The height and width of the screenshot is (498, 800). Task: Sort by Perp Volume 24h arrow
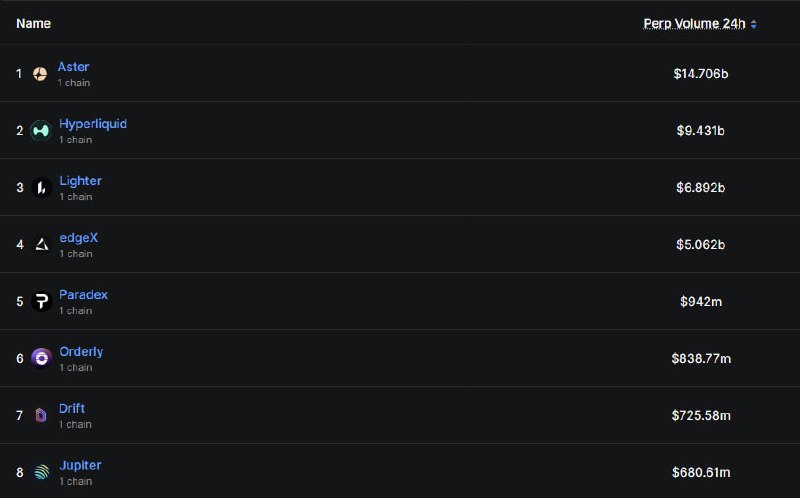[x=754, y=24]
